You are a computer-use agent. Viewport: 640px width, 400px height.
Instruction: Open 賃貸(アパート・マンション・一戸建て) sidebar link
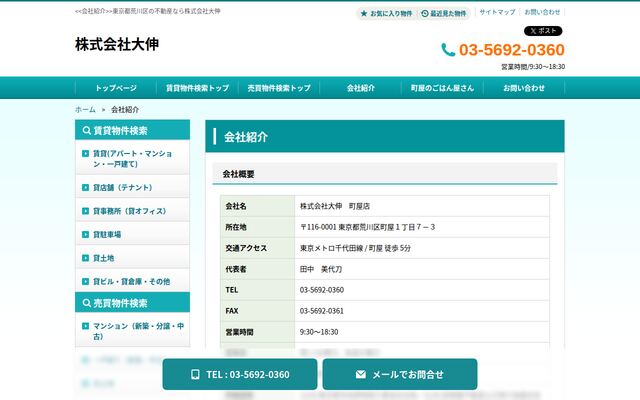pyautogui.click(x=133, y=158)
